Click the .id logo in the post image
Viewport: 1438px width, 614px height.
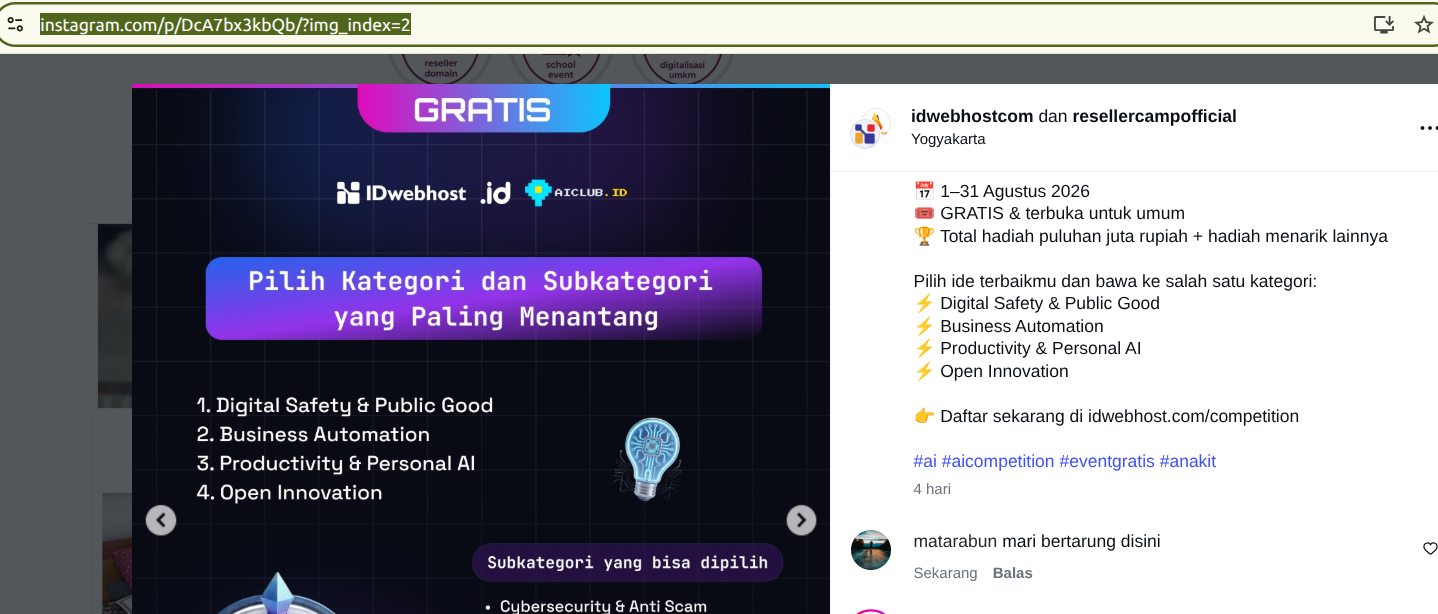tap(495, 193)
